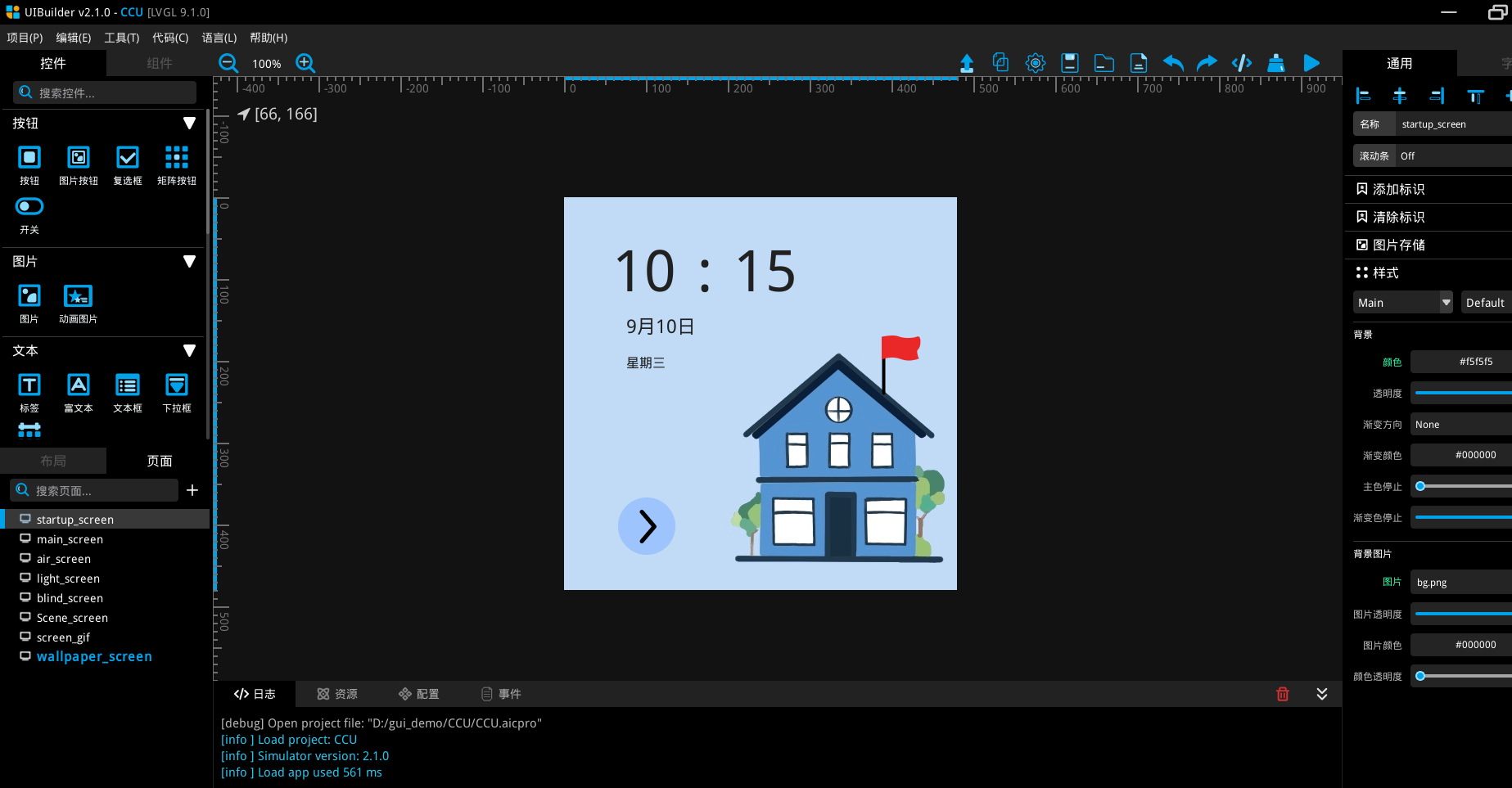This screenshot has height=788, width=1512.
Task: Collapse the bottom log panel
Action: (x=1321, y=694)
